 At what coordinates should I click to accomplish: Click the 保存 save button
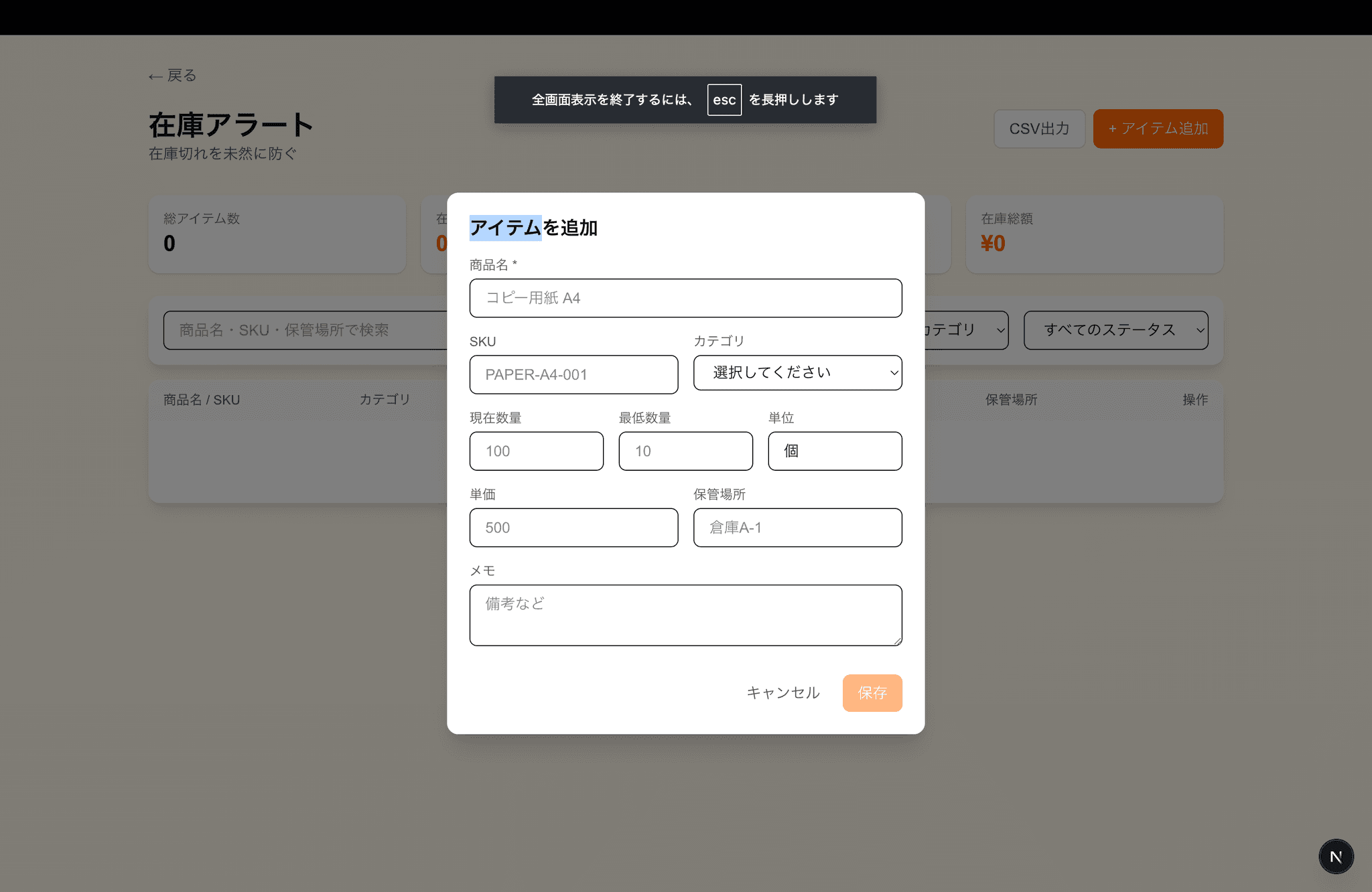872,692
